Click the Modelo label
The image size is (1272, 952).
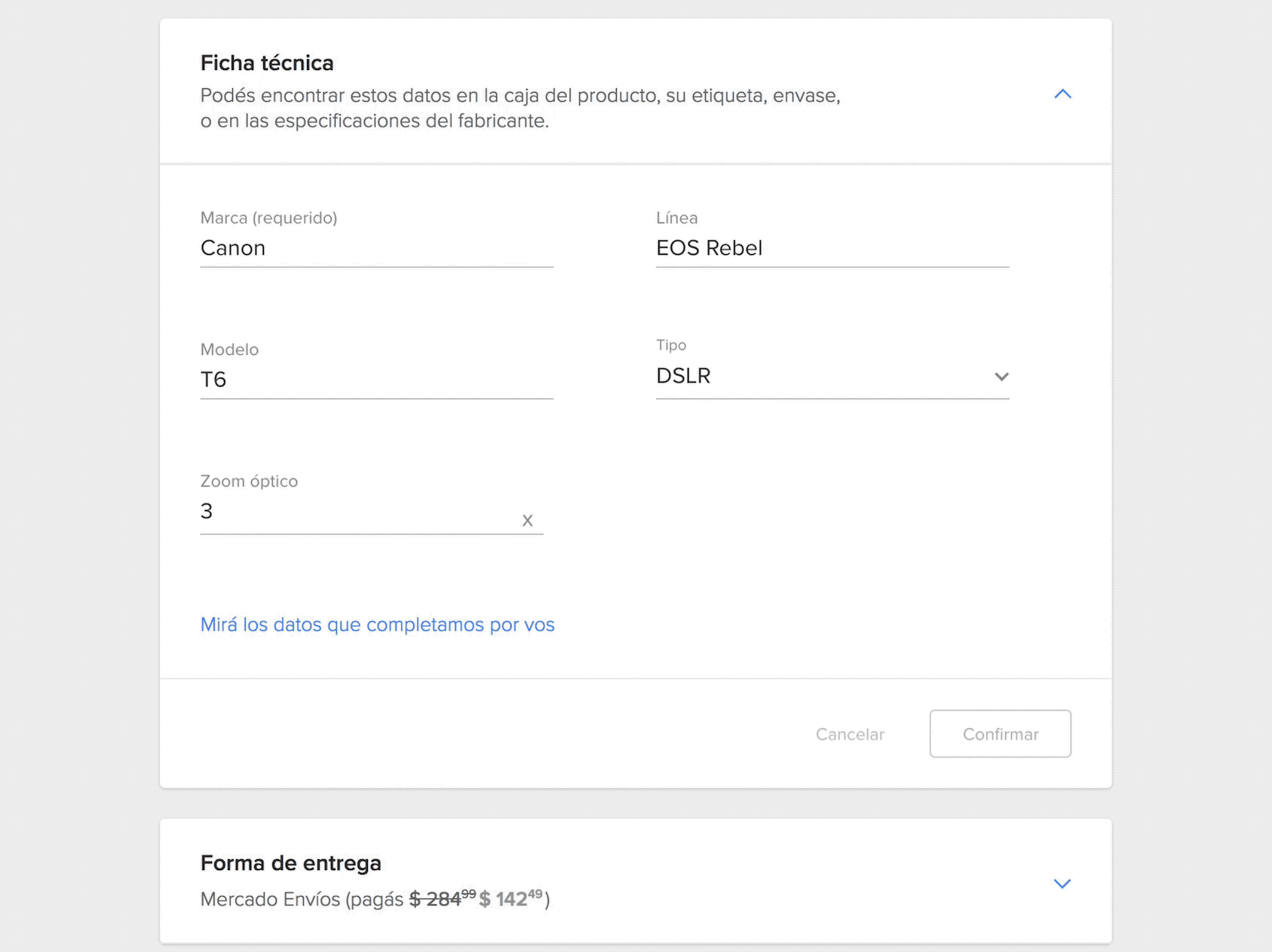(x=229, y=350)
